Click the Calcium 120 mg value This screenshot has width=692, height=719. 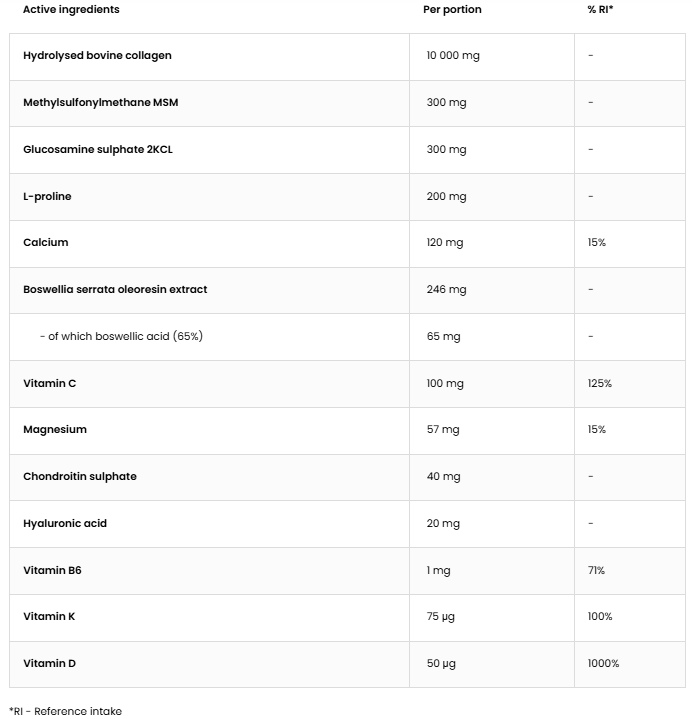click(x=444, y=242)
